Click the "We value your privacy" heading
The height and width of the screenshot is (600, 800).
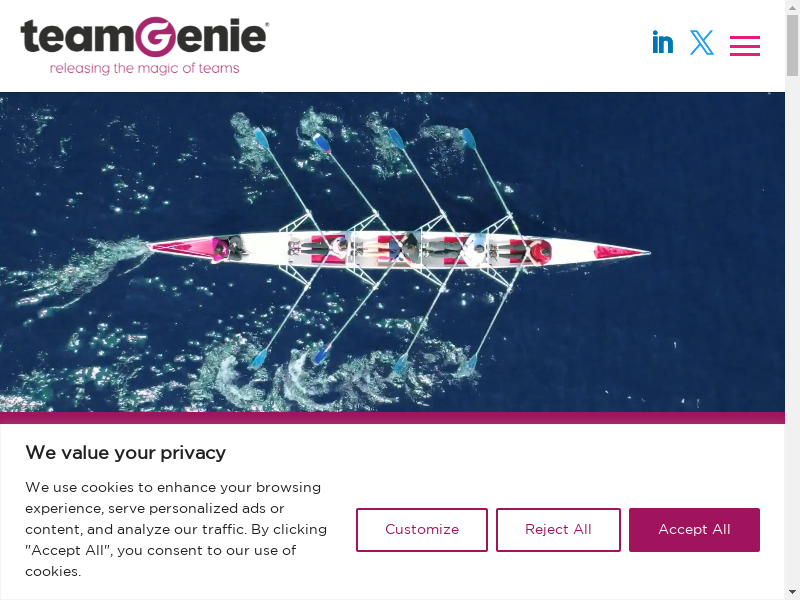[126, 453]
